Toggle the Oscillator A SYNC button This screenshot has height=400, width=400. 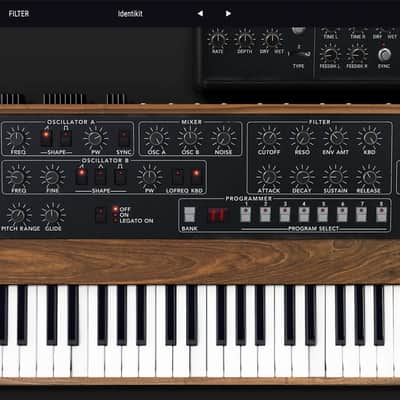124,138
